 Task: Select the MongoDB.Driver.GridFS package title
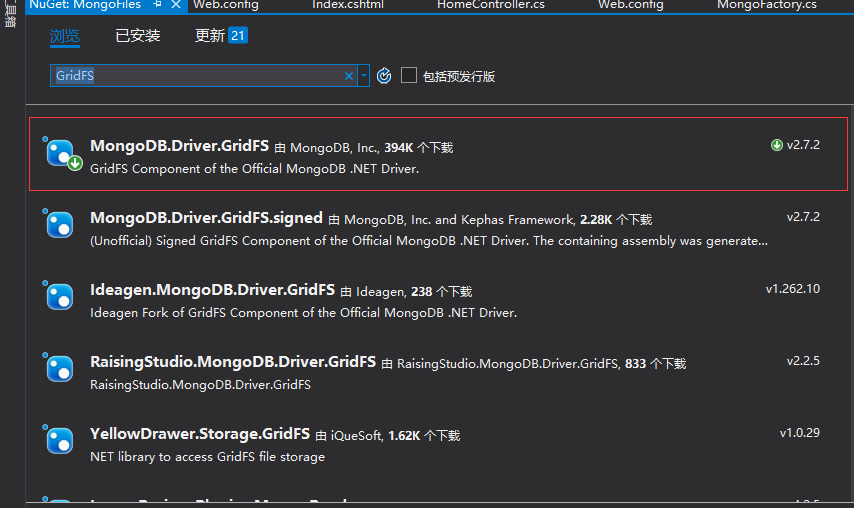[179, 146]
